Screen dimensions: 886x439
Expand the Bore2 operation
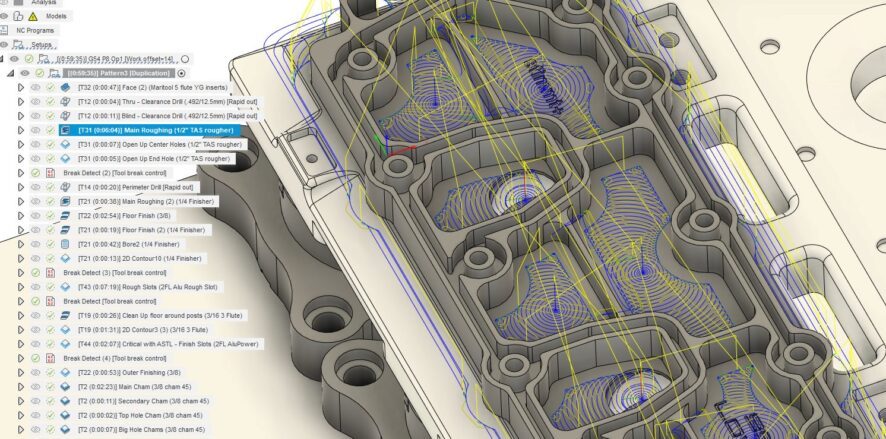pyautogui.click(x=21, y=244)
